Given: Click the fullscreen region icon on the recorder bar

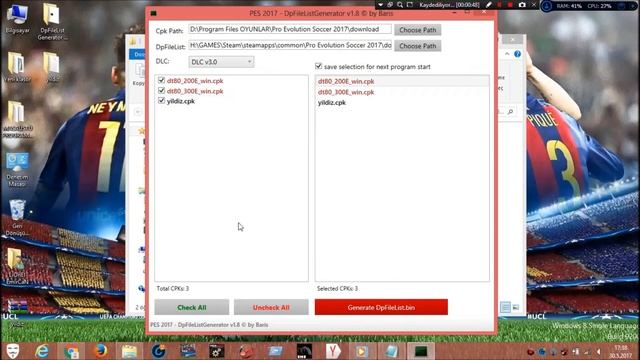Looking at the screenshot, I should 410,5.
